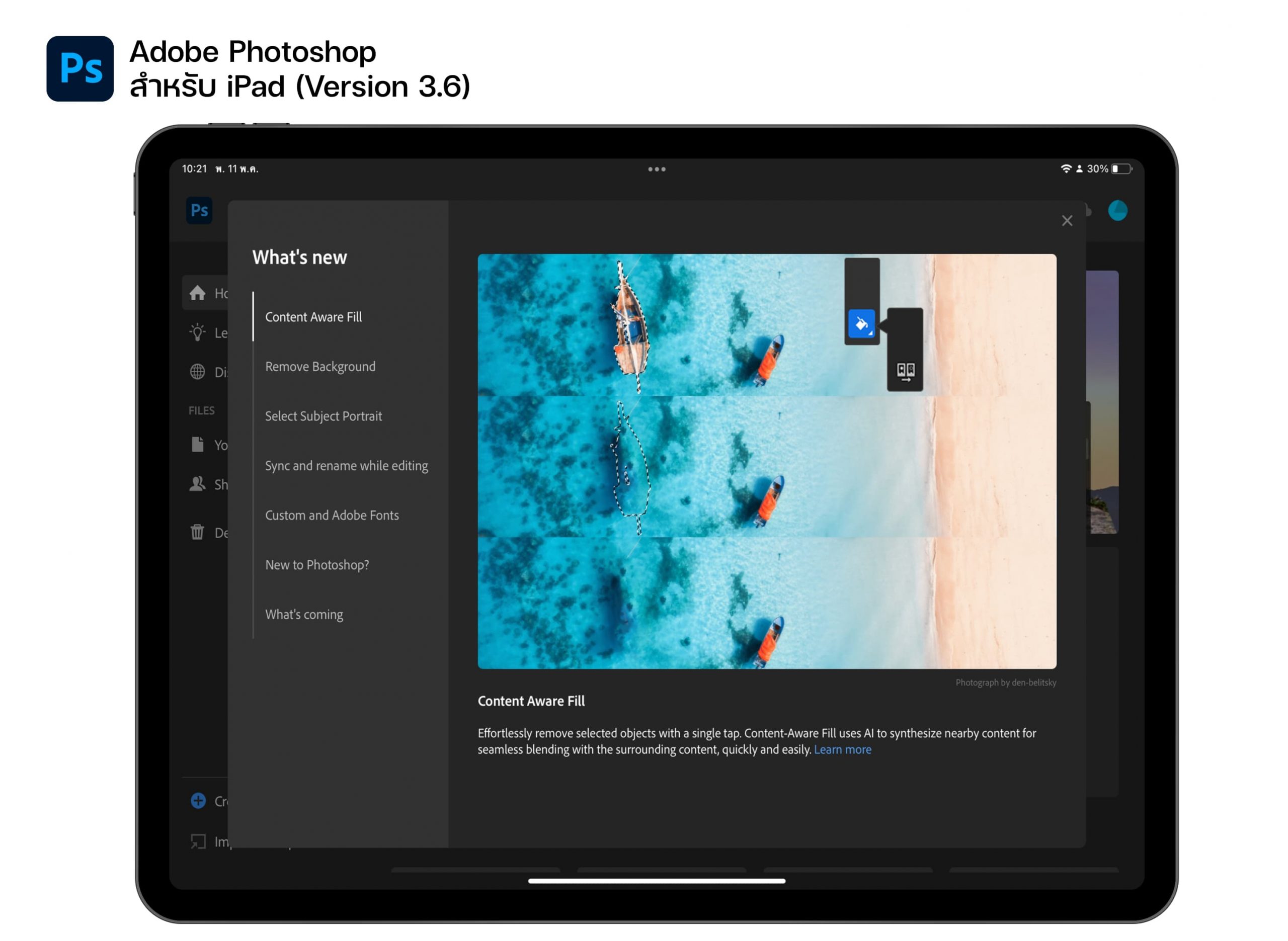
Task: Click the Import and open icon
Action: [198, 841]
